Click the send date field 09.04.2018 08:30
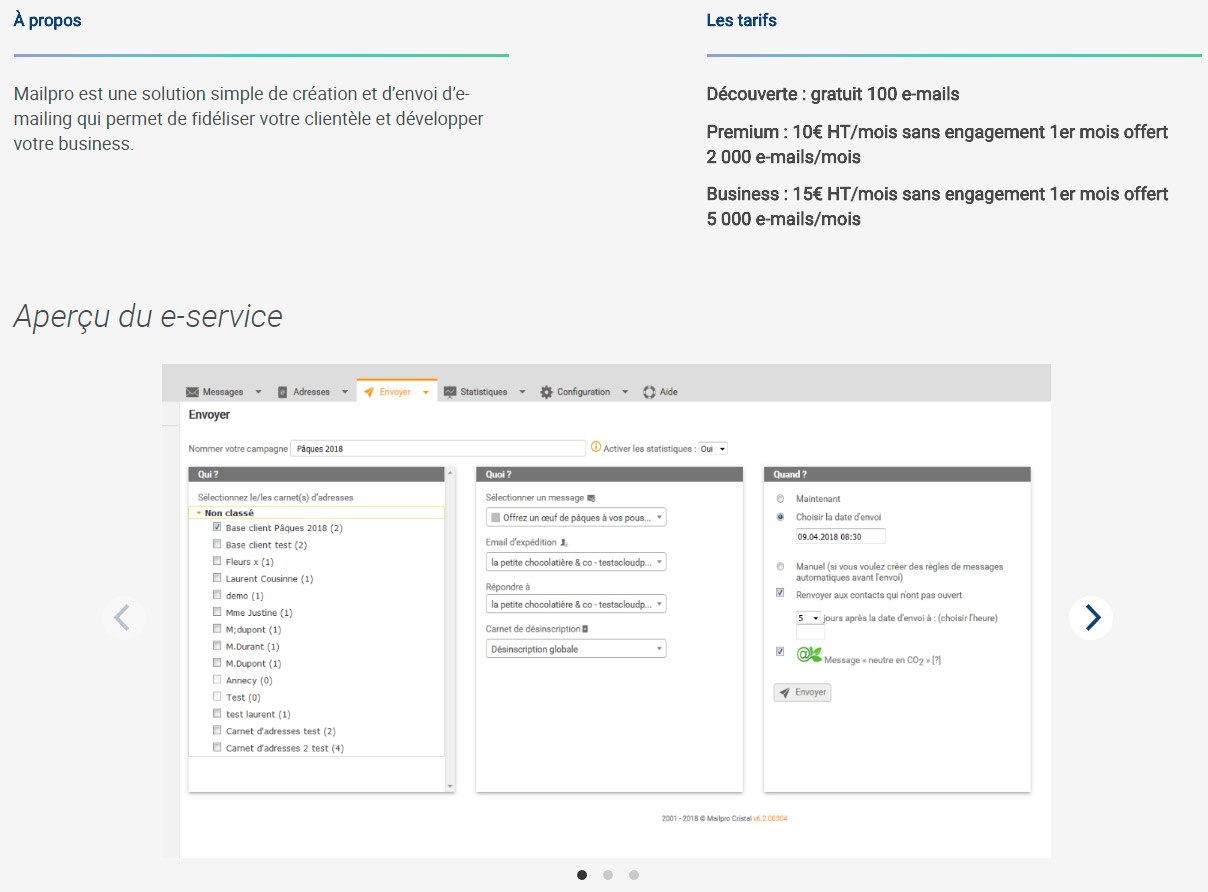Viewport: 1208px width, 892px height. (x=840, y=536)
